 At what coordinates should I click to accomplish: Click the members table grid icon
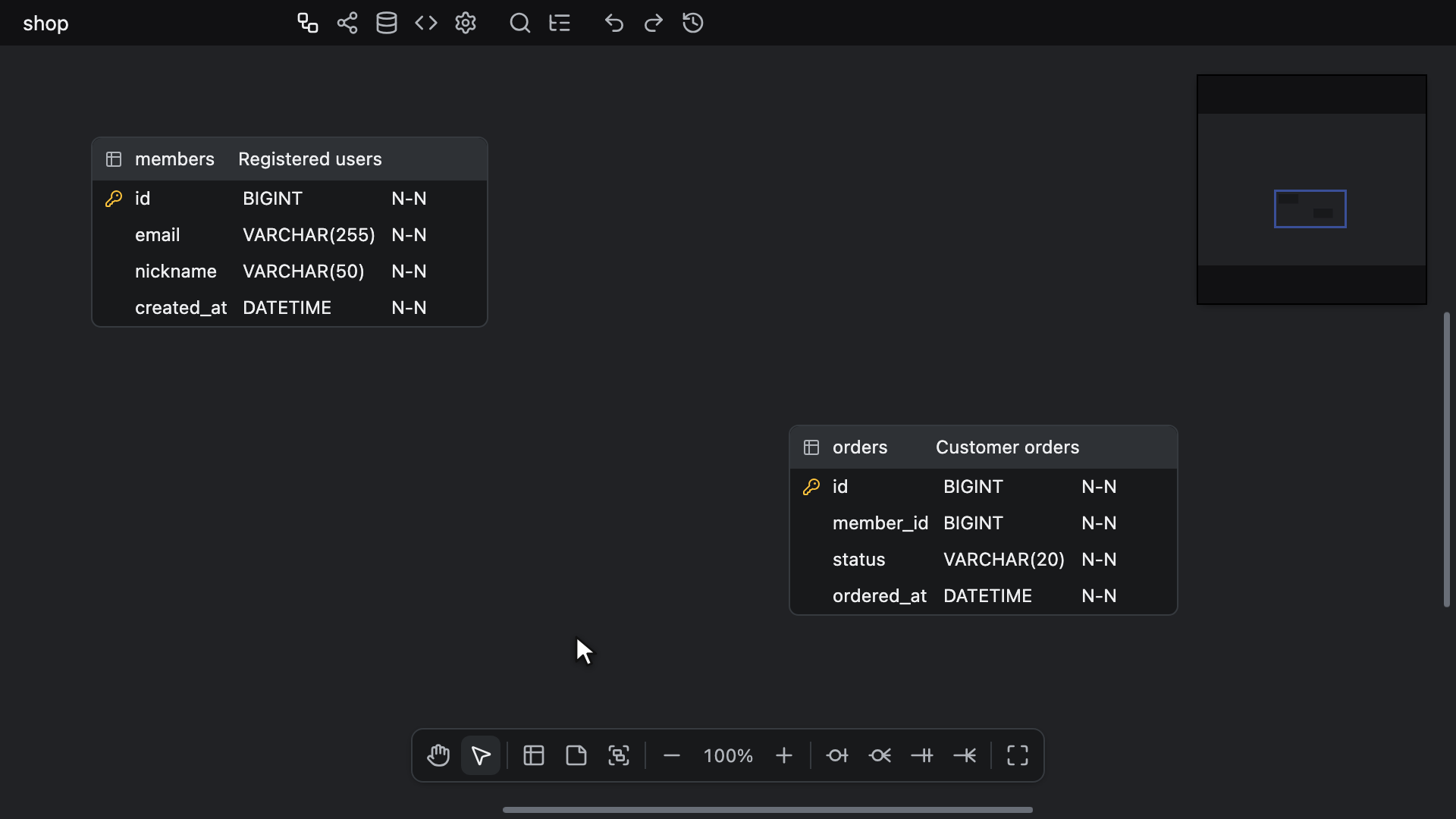114,159
